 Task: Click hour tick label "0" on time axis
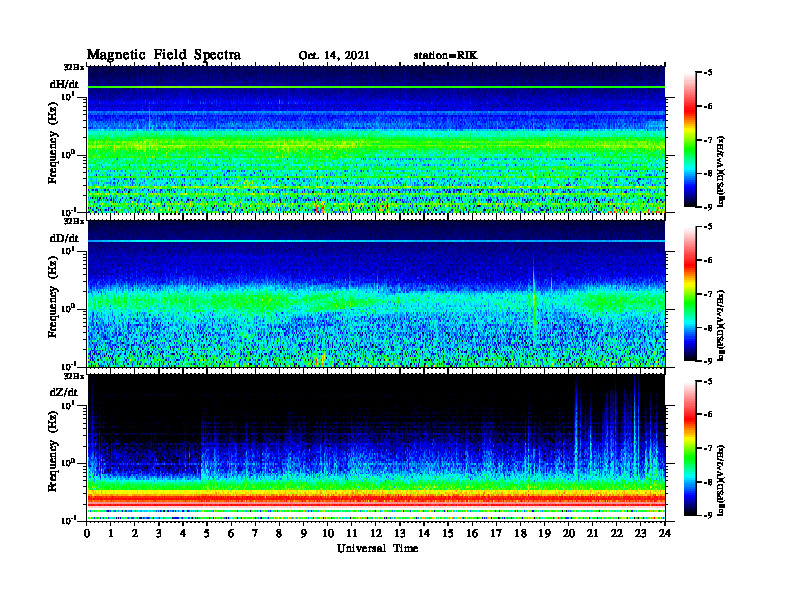click(87, 533)
